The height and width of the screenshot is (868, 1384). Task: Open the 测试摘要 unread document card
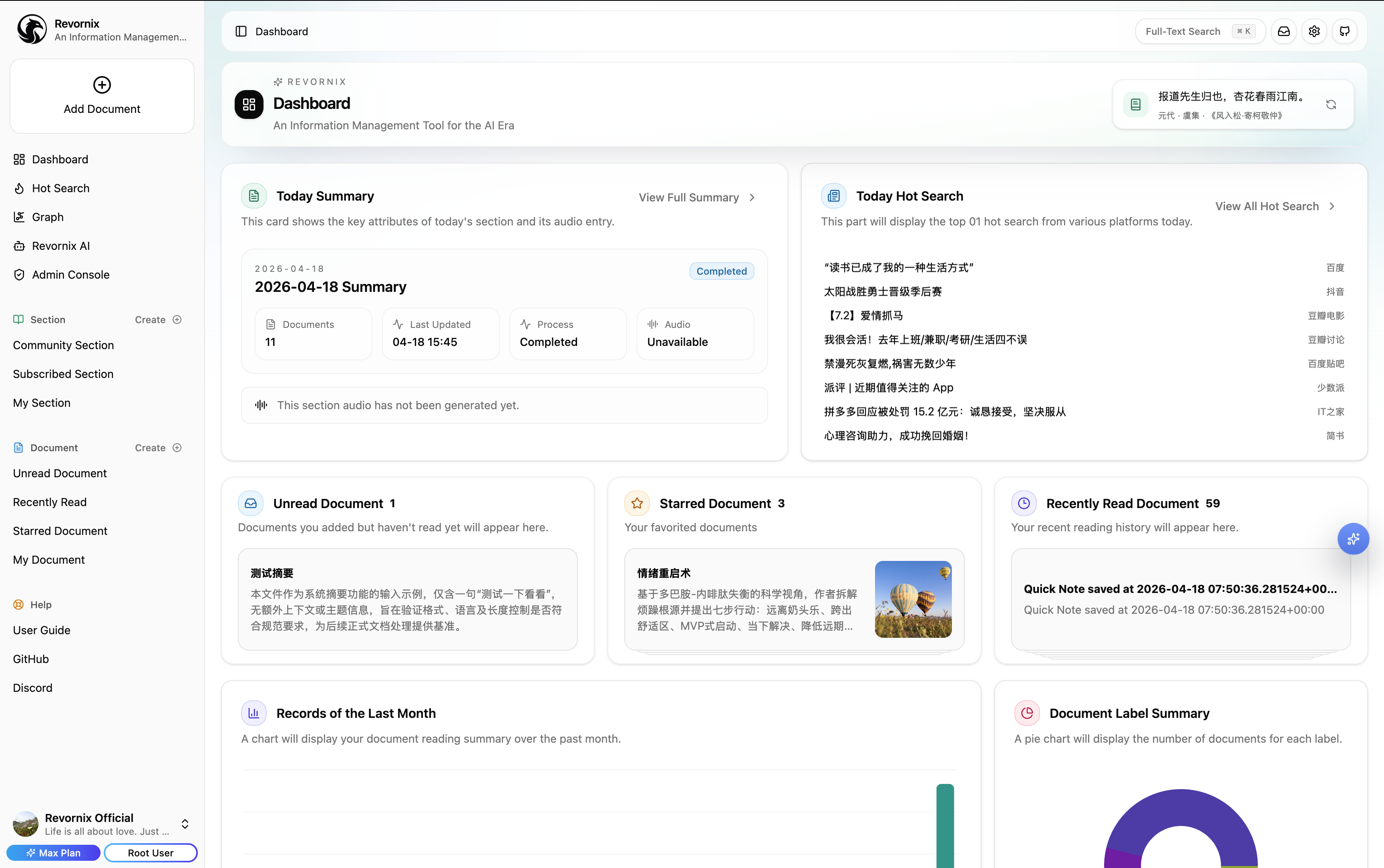[408, 599]
